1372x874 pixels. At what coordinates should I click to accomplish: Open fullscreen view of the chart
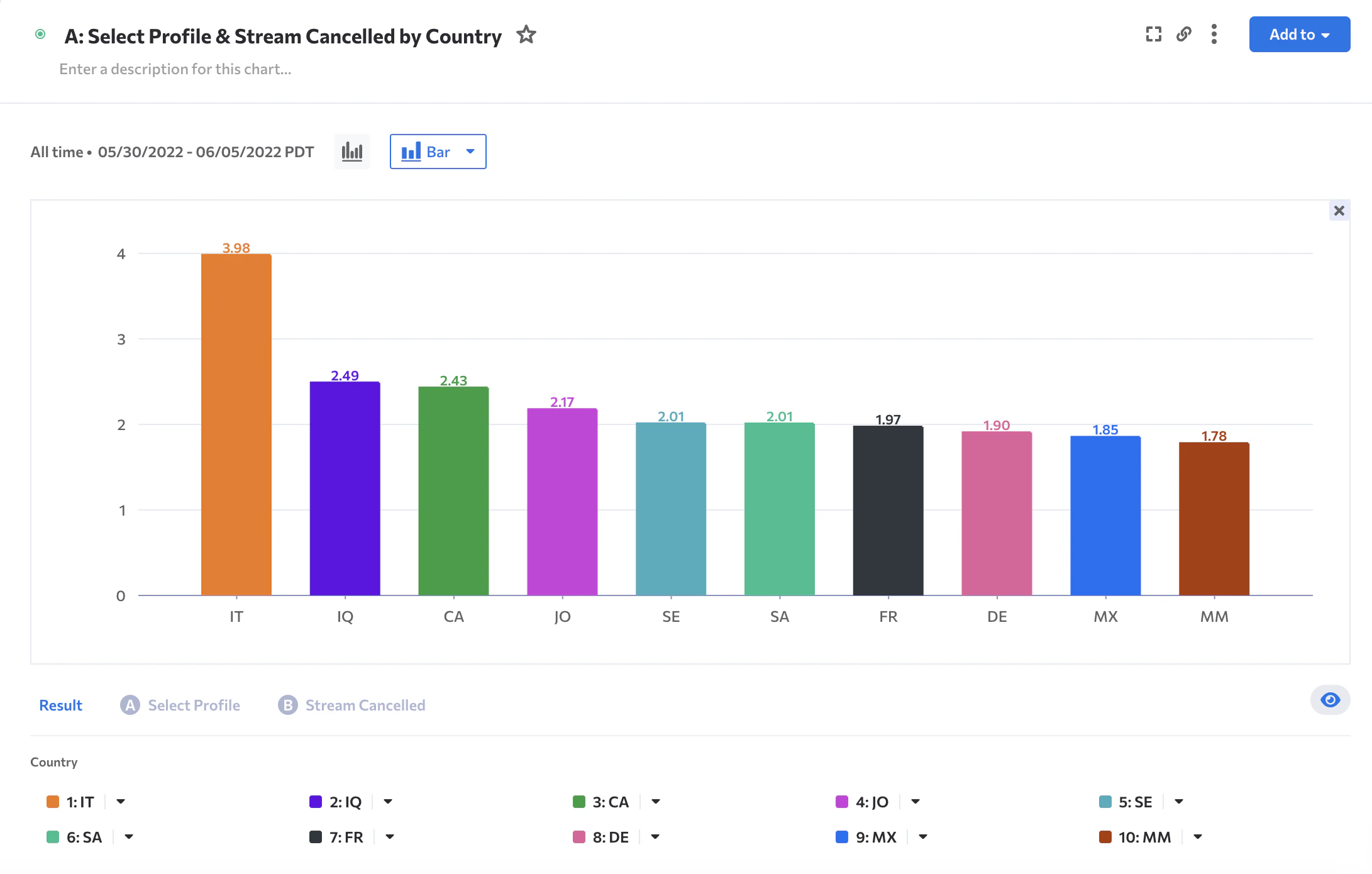coord(1153,34)
